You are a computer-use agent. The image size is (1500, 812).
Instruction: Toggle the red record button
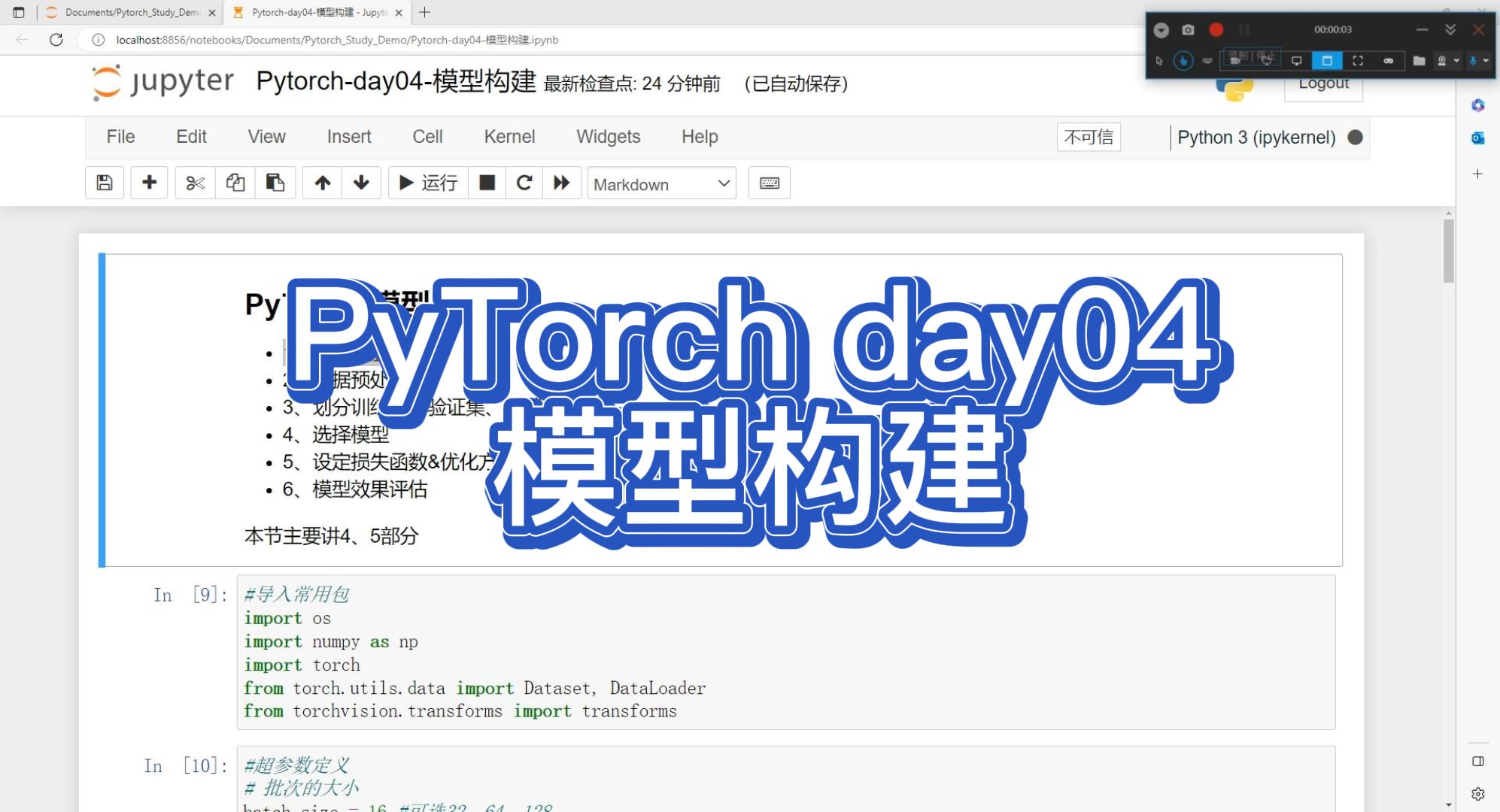tap(1216, 30)
